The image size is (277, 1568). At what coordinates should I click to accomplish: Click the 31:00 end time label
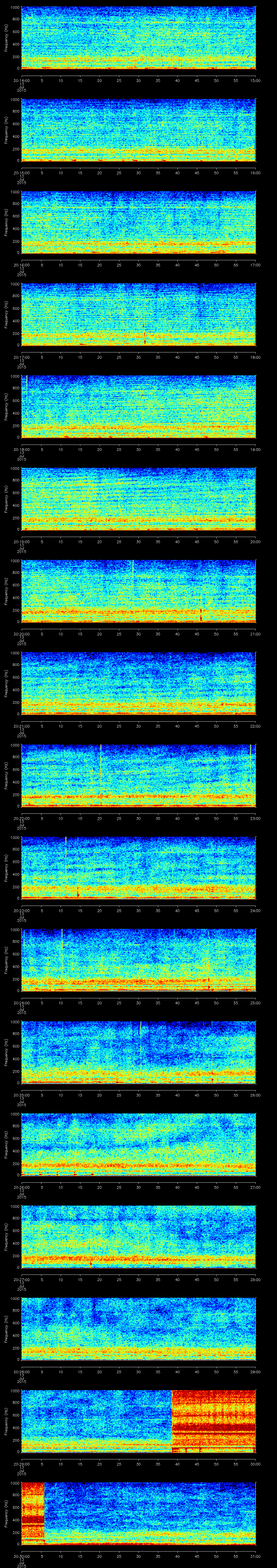(256, 1556)
